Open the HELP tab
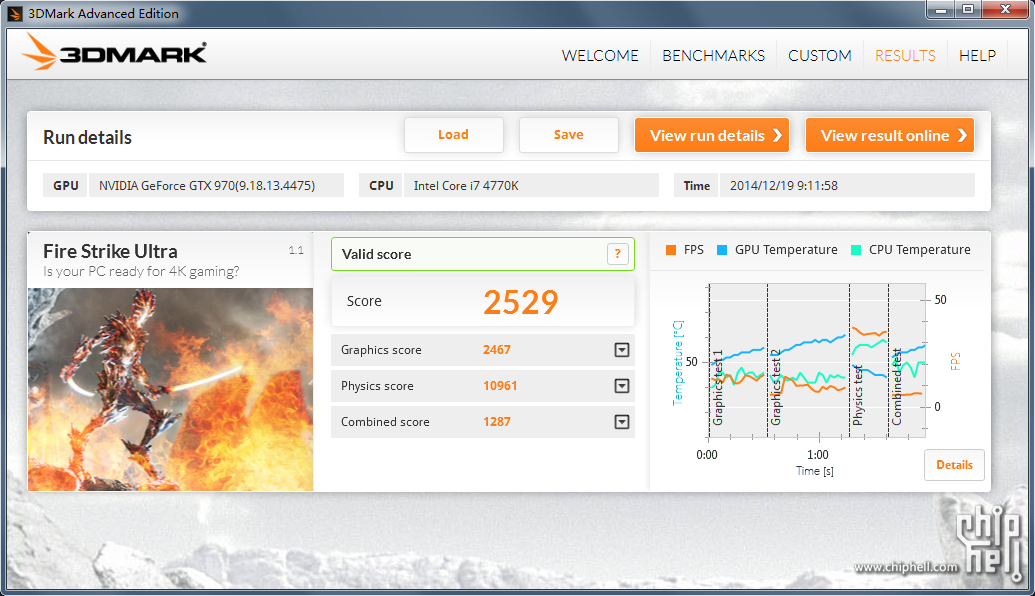The width and height of the screenshot is (1035, 596). click(978, 55)
